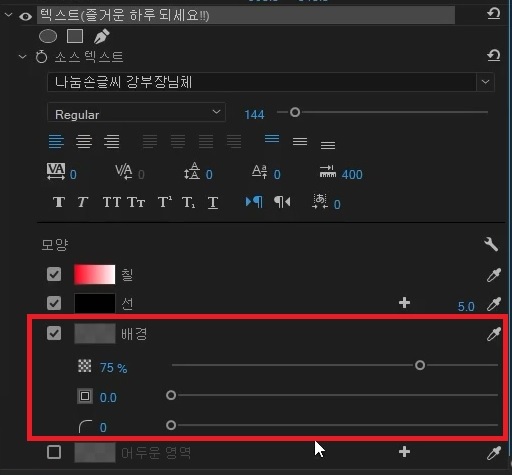Add another shadow with the 어두운 영역 plus
Screen dimensions: 512x475
click(404, 452)
